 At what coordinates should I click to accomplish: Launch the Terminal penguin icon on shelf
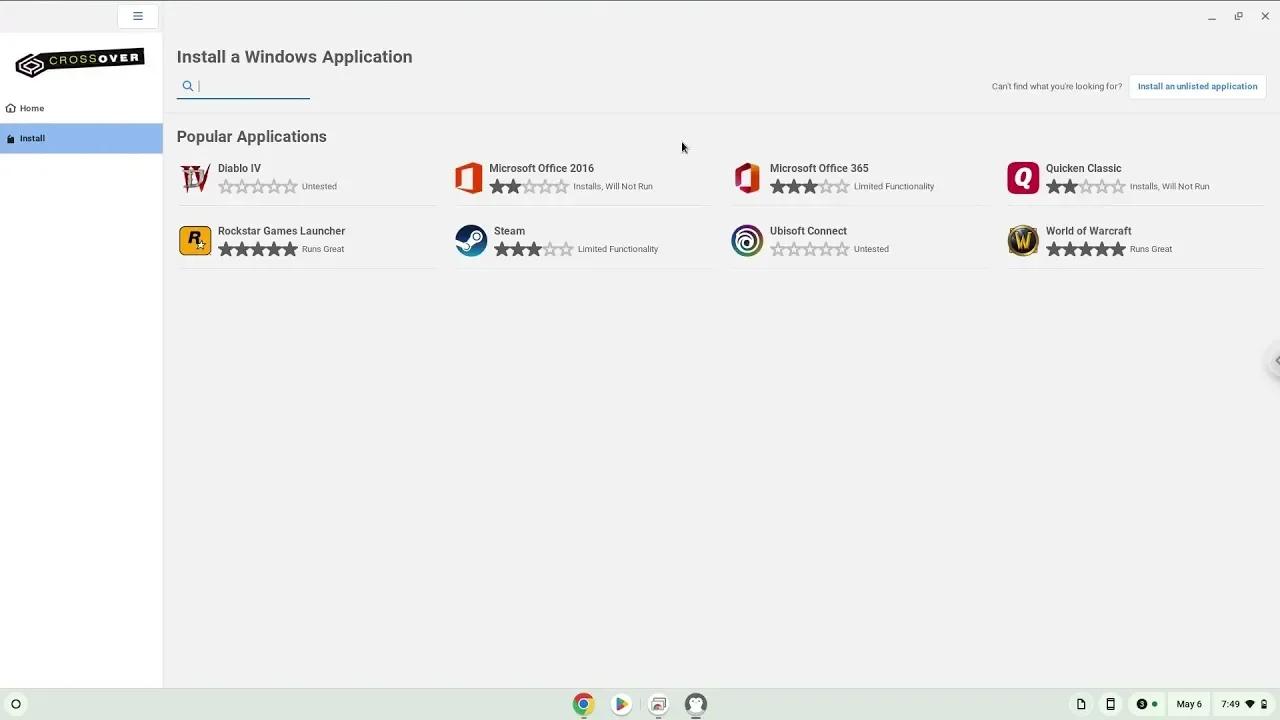(695, 704)
